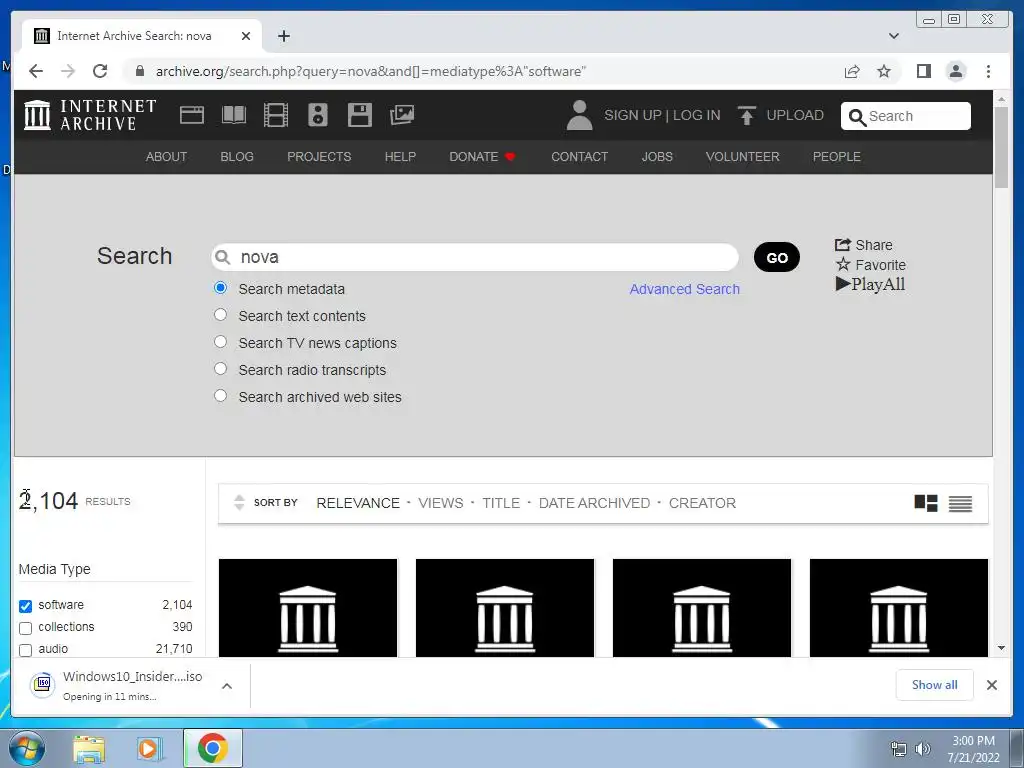Open the VOLUNTEER menu item
1024x768 pixels.
(x=743, y=157)
